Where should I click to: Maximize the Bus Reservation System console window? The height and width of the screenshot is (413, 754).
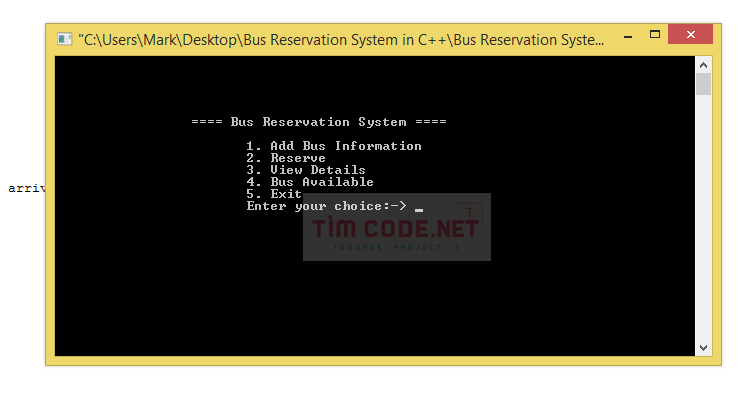click(x=654, y=35)
